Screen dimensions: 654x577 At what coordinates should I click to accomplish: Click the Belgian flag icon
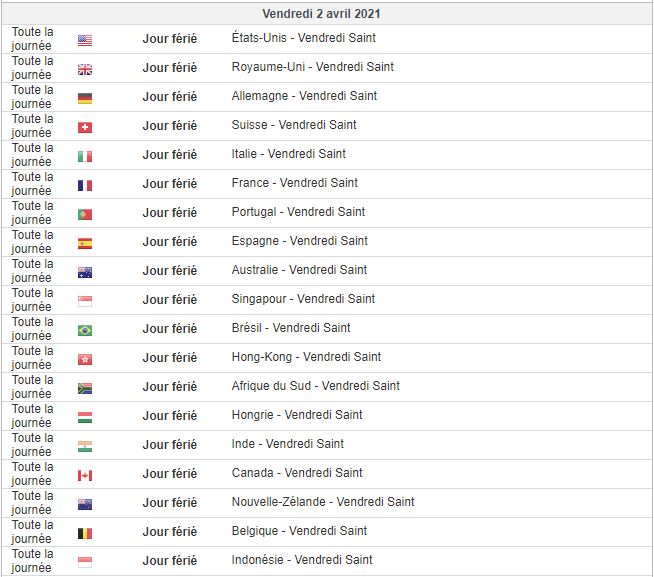click(x=85, y=533)
